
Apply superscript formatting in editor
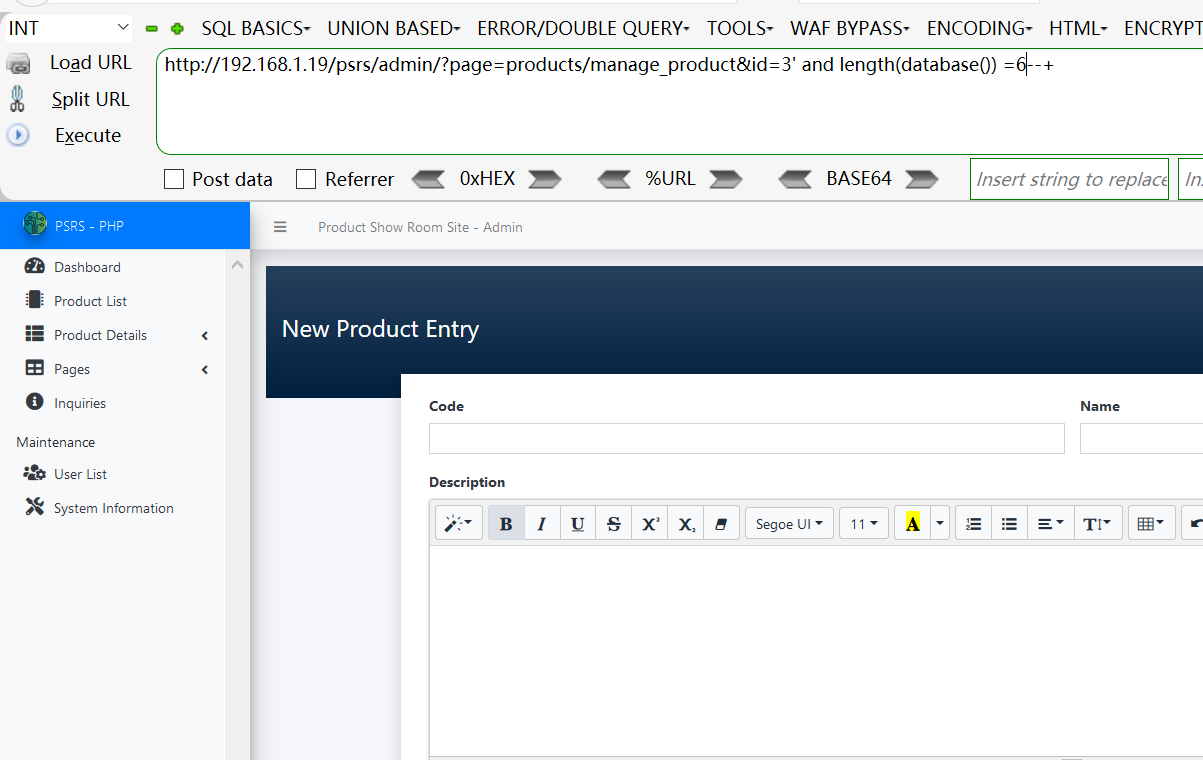tap(650, 523)
